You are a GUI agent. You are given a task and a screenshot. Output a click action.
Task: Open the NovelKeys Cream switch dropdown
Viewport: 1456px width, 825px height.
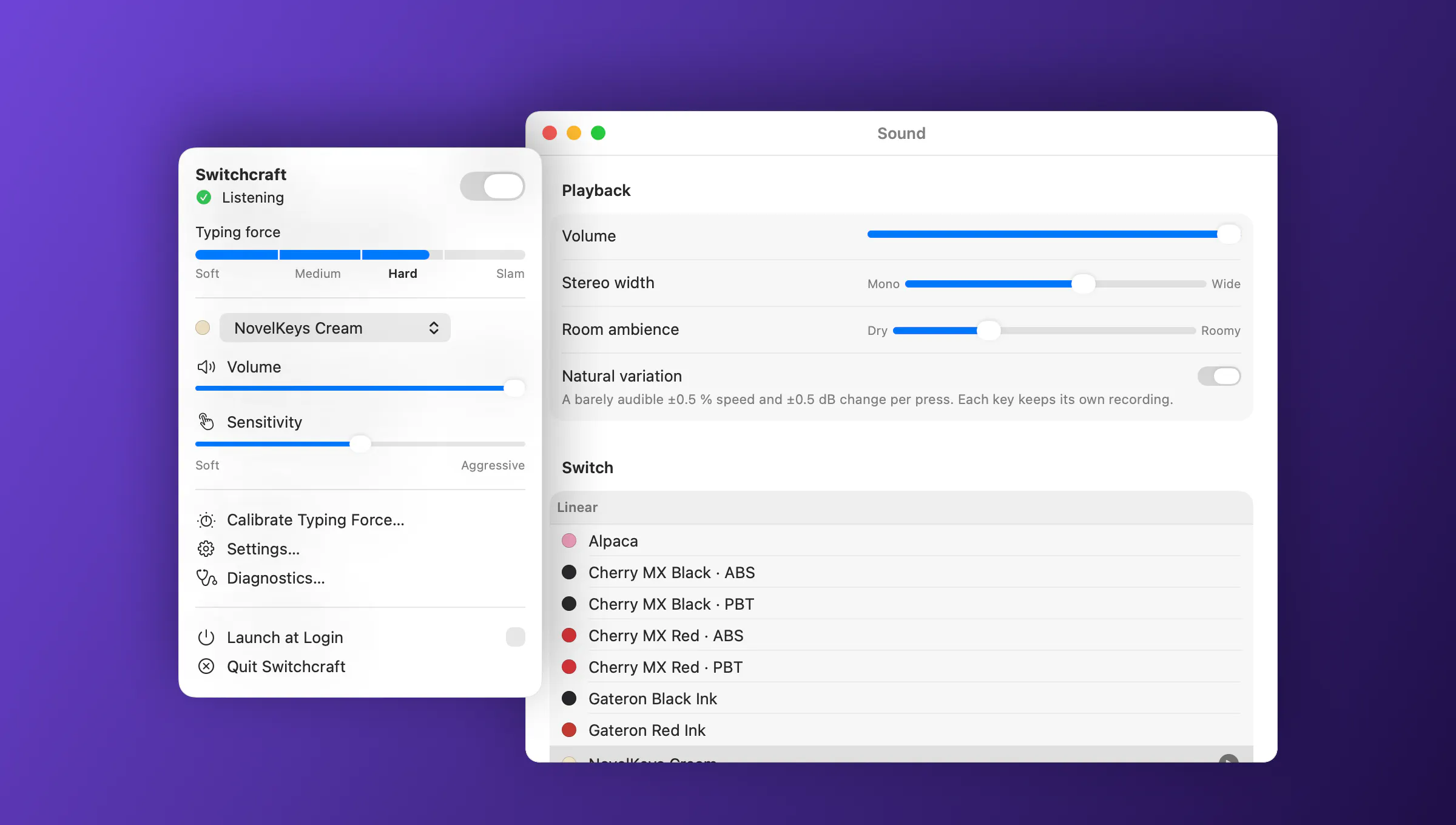335,328
